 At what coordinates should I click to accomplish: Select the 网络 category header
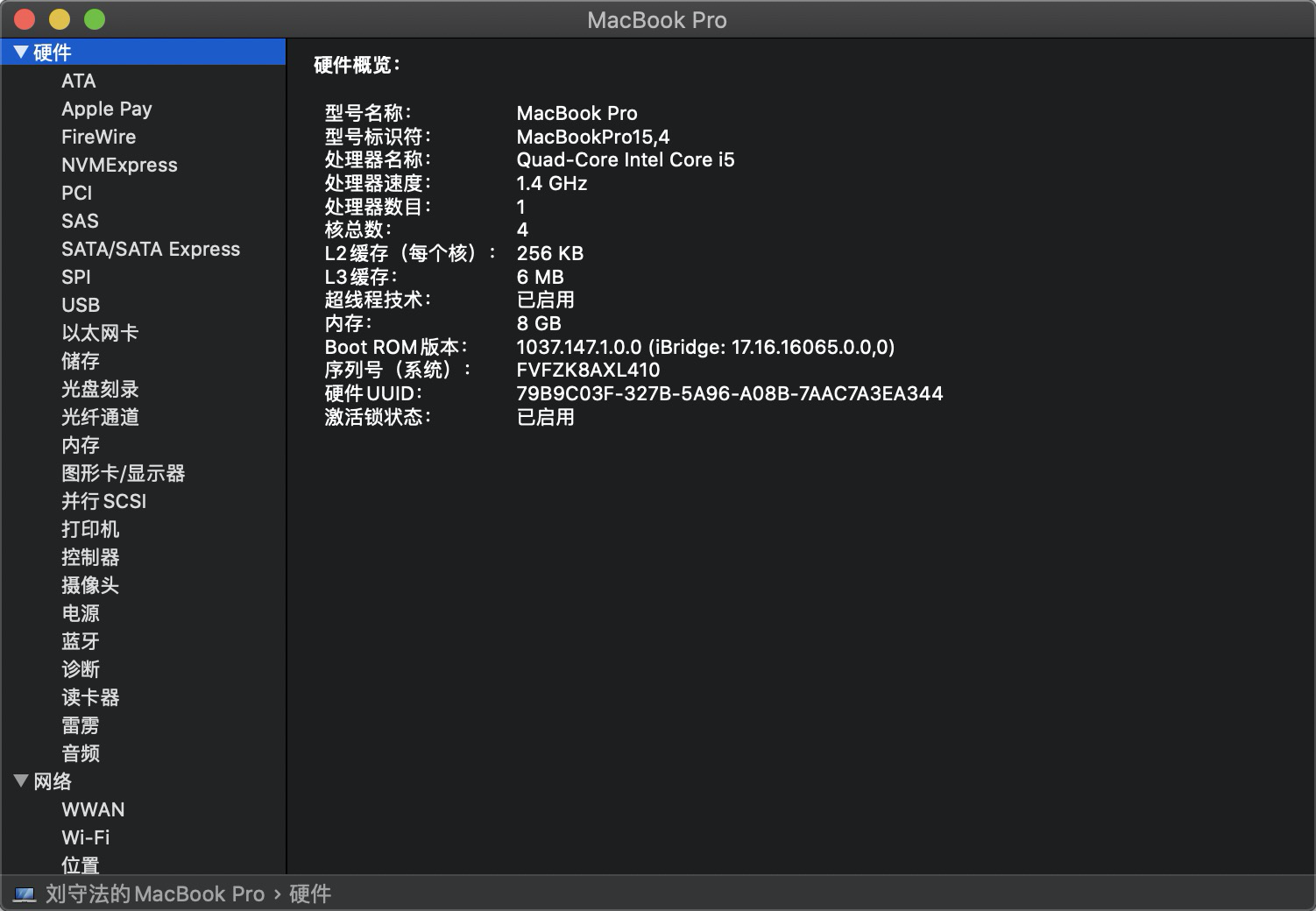(53, 781)
